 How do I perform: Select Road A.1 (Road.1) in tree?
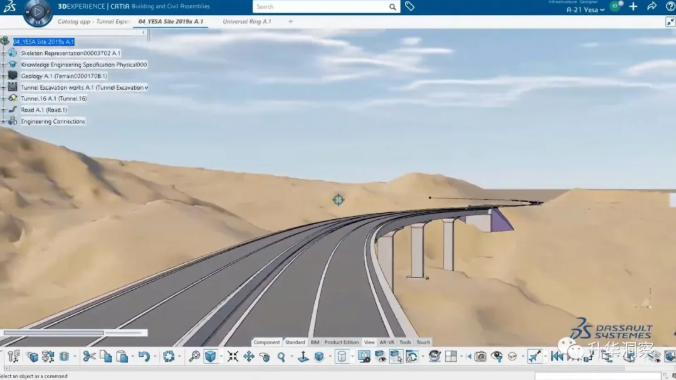pos(44,110)
